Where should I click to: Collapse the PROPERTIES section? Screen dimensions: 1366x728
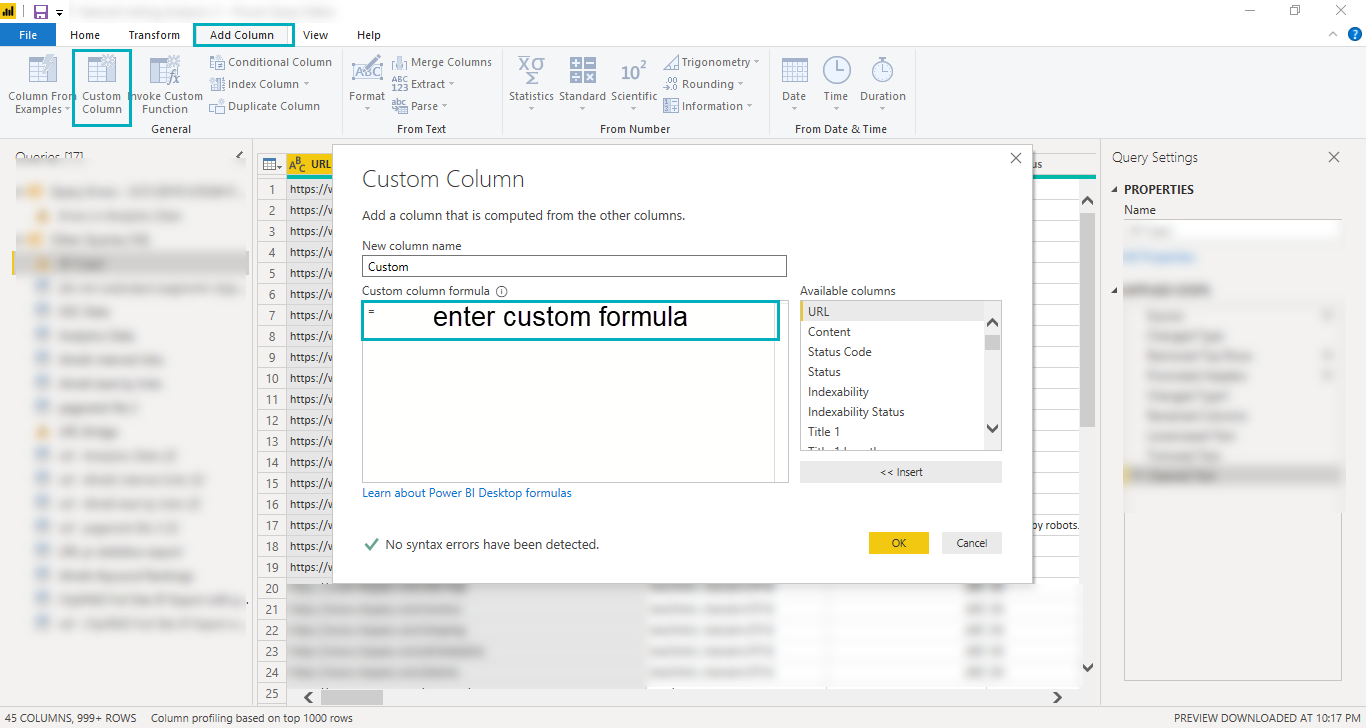[x=1116, y=190]
